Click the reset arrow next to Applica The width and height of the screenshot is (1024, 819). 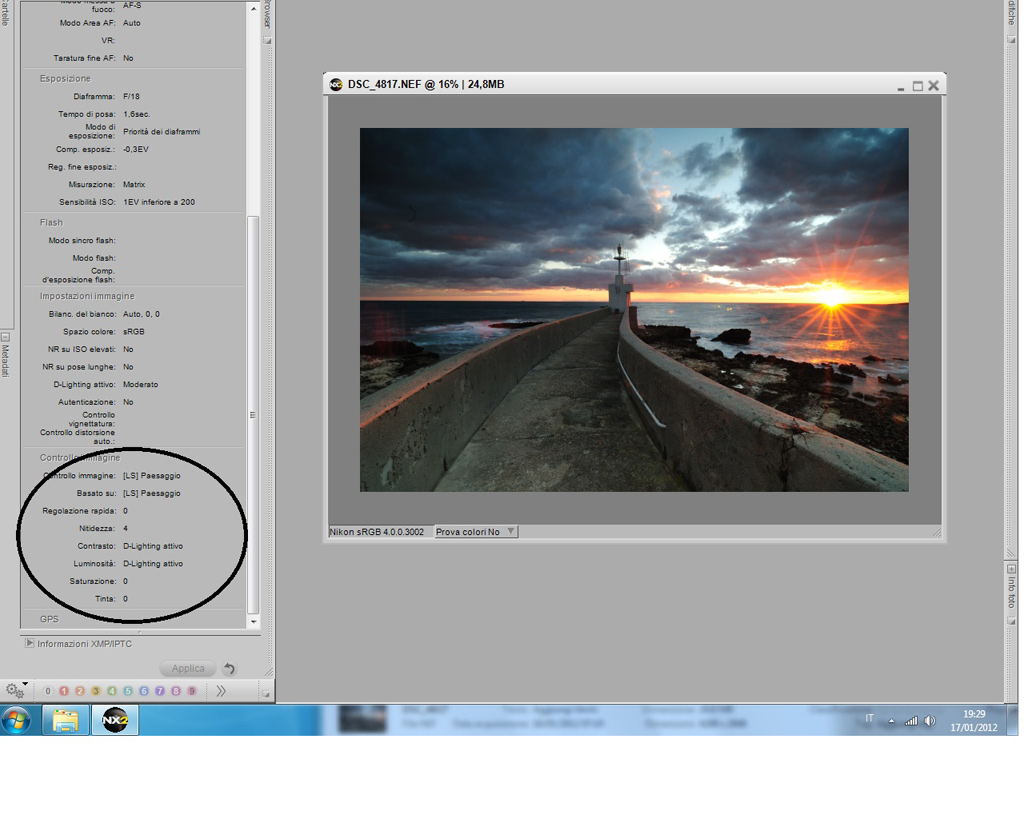tap(229, 668)
